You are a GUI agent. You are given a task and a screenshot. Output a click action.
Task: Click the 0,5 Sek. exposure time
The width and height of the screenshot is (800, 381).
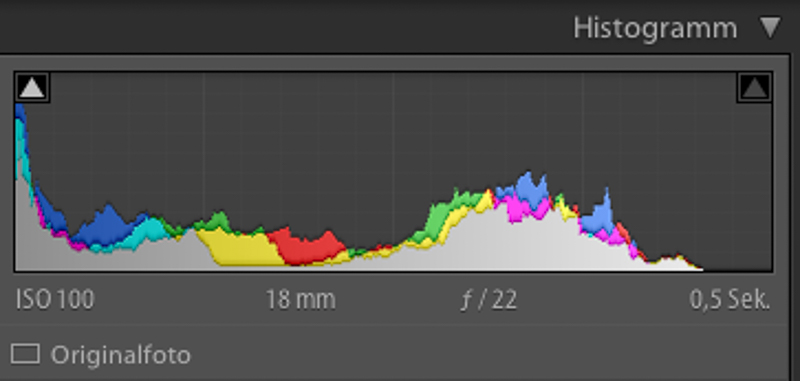[730, 300]
